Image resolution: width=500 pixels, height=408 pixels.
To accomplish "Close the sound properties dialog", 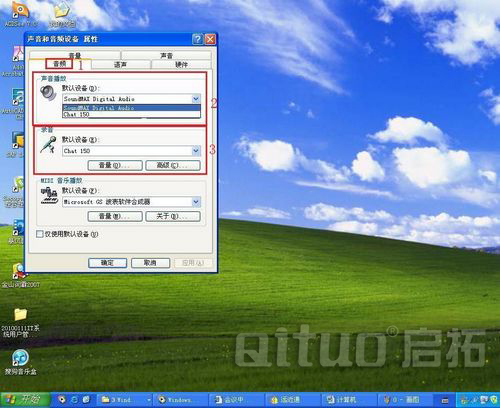I will [210, 39].
